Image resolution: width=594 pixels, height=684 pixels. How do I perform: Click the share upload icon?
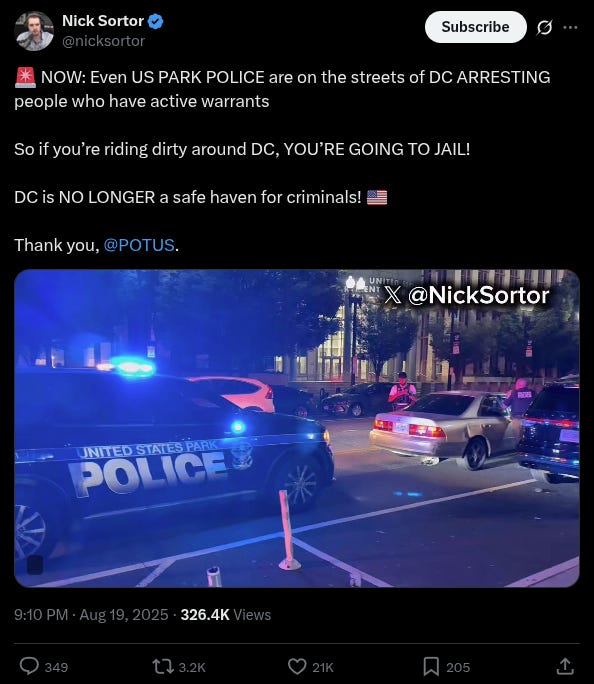point(565,666)
